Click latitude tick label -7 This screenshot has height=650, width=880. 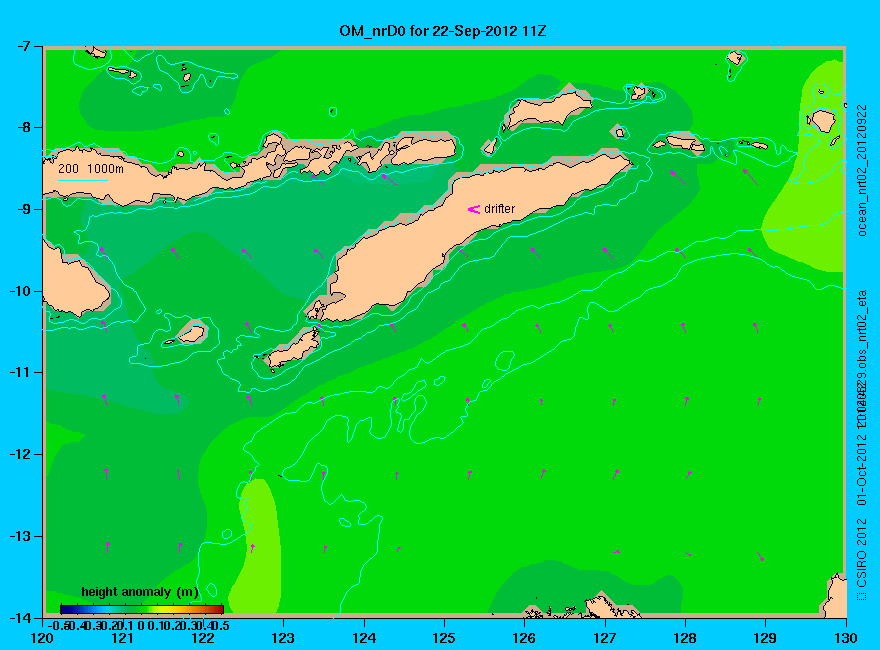pyautogui.click(x=23, y=46)
